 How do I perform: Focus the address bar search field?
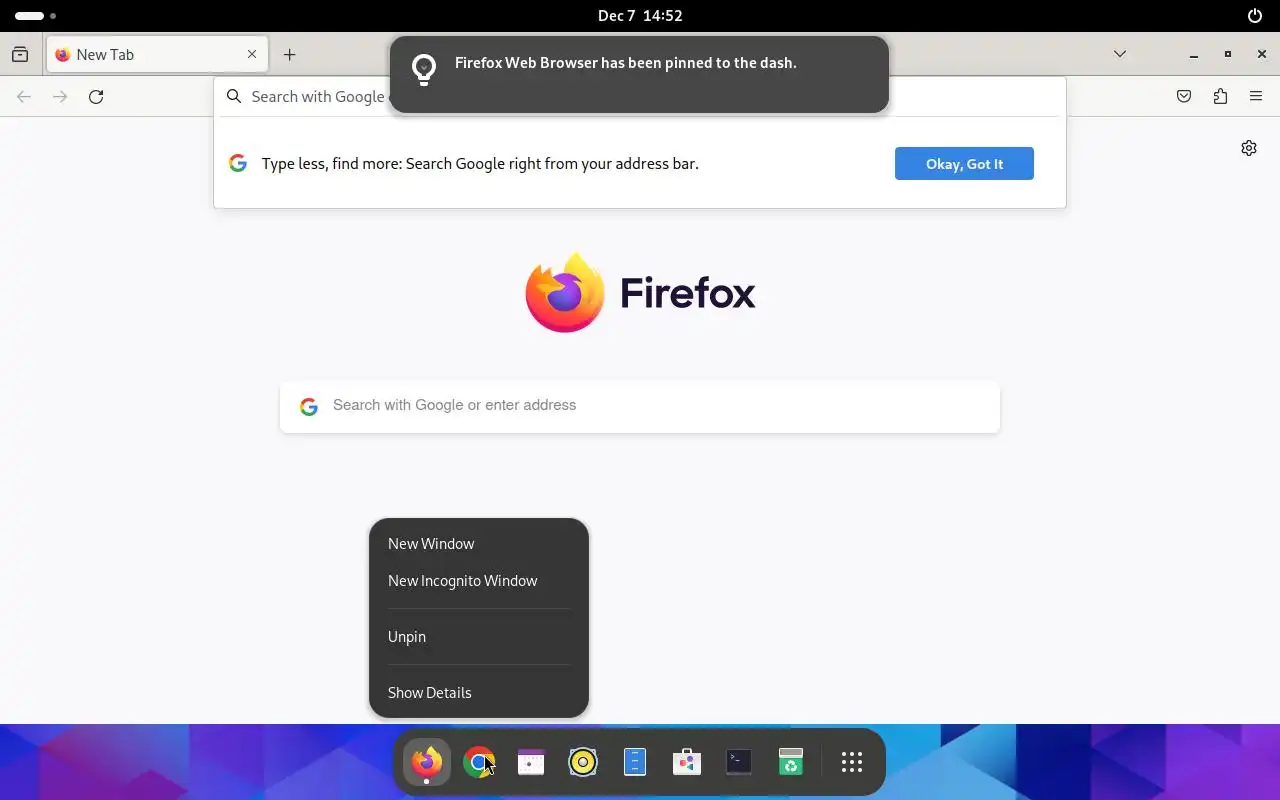pyautogui.click(x=640, y=96)
